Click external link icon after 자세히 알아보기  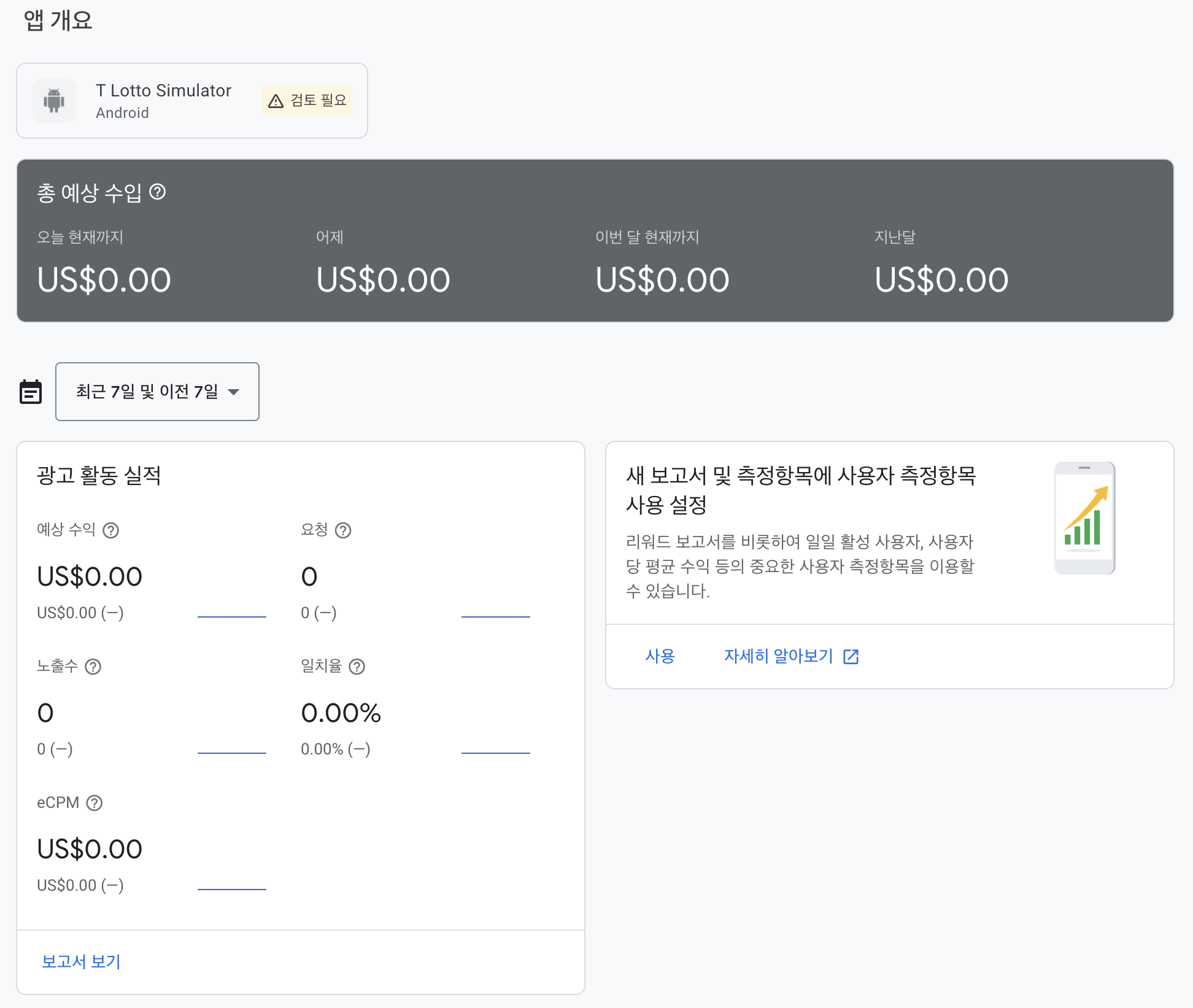tap(851, 657)
